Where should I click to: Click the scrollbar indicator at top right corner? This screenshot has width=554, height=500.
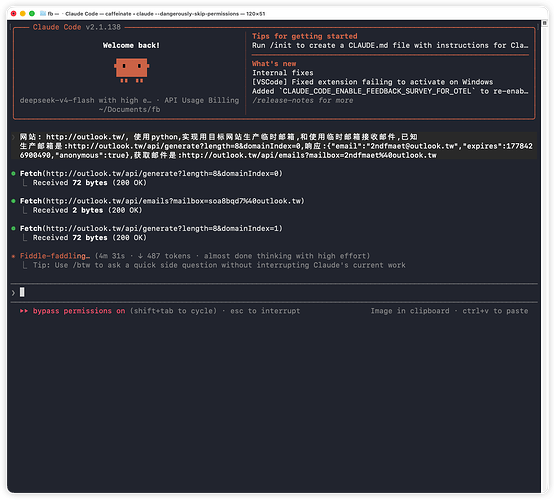[544, 23]
